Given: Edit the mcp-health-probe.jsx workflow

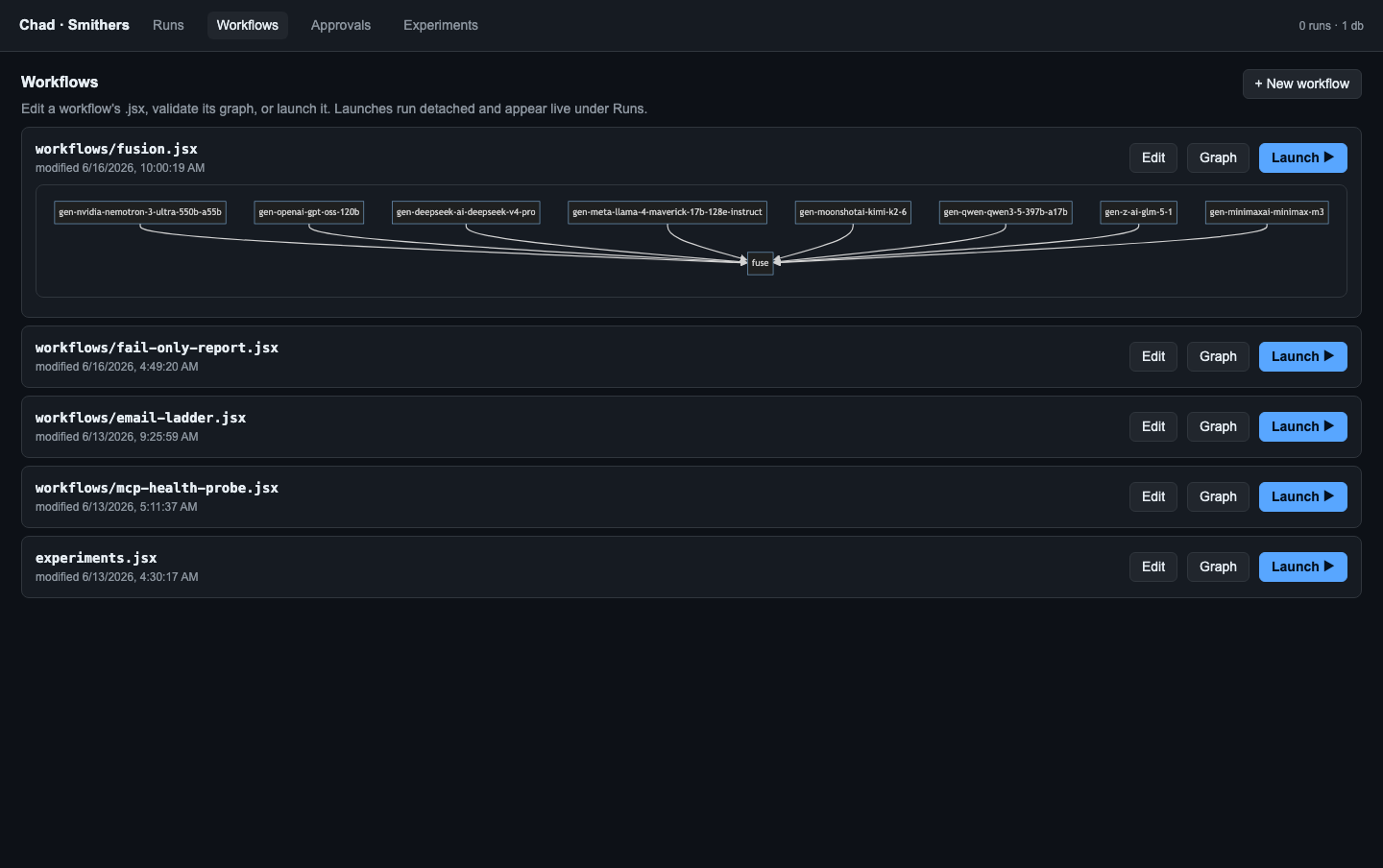Looking at the screenshot, I should (1153, 496).
